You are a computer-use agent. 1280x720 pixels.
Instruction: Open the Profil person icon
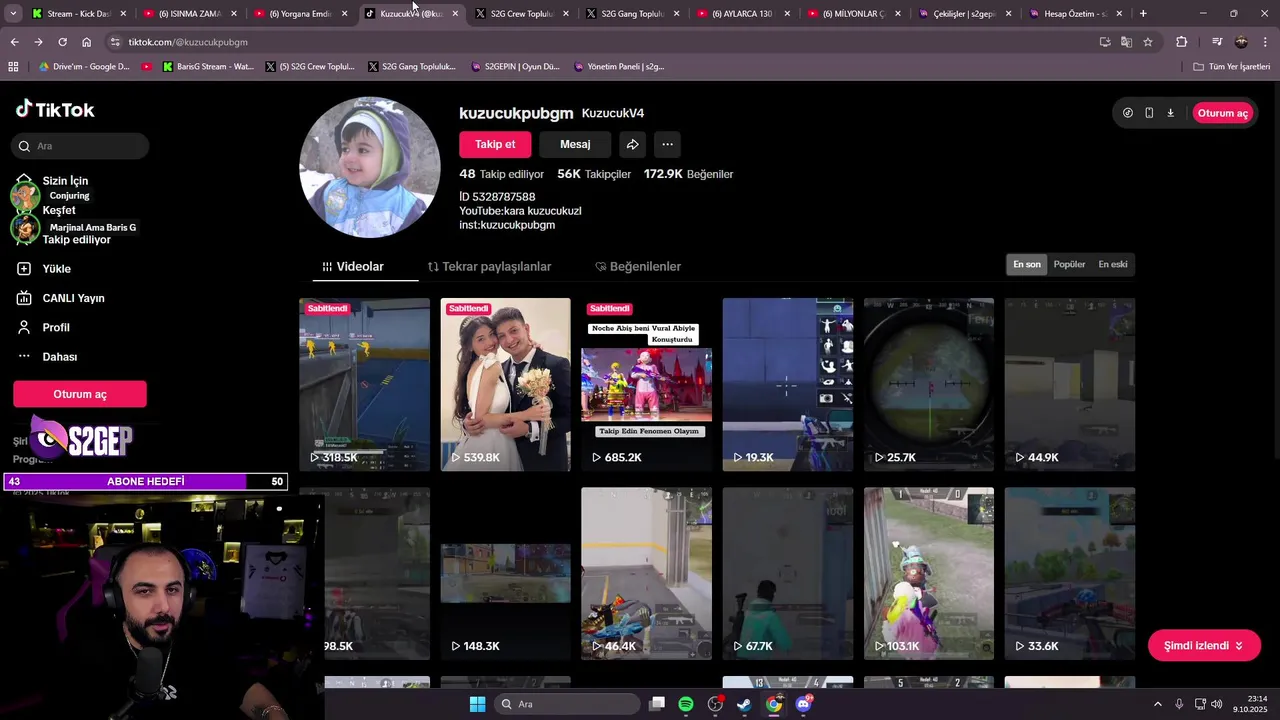24,327
